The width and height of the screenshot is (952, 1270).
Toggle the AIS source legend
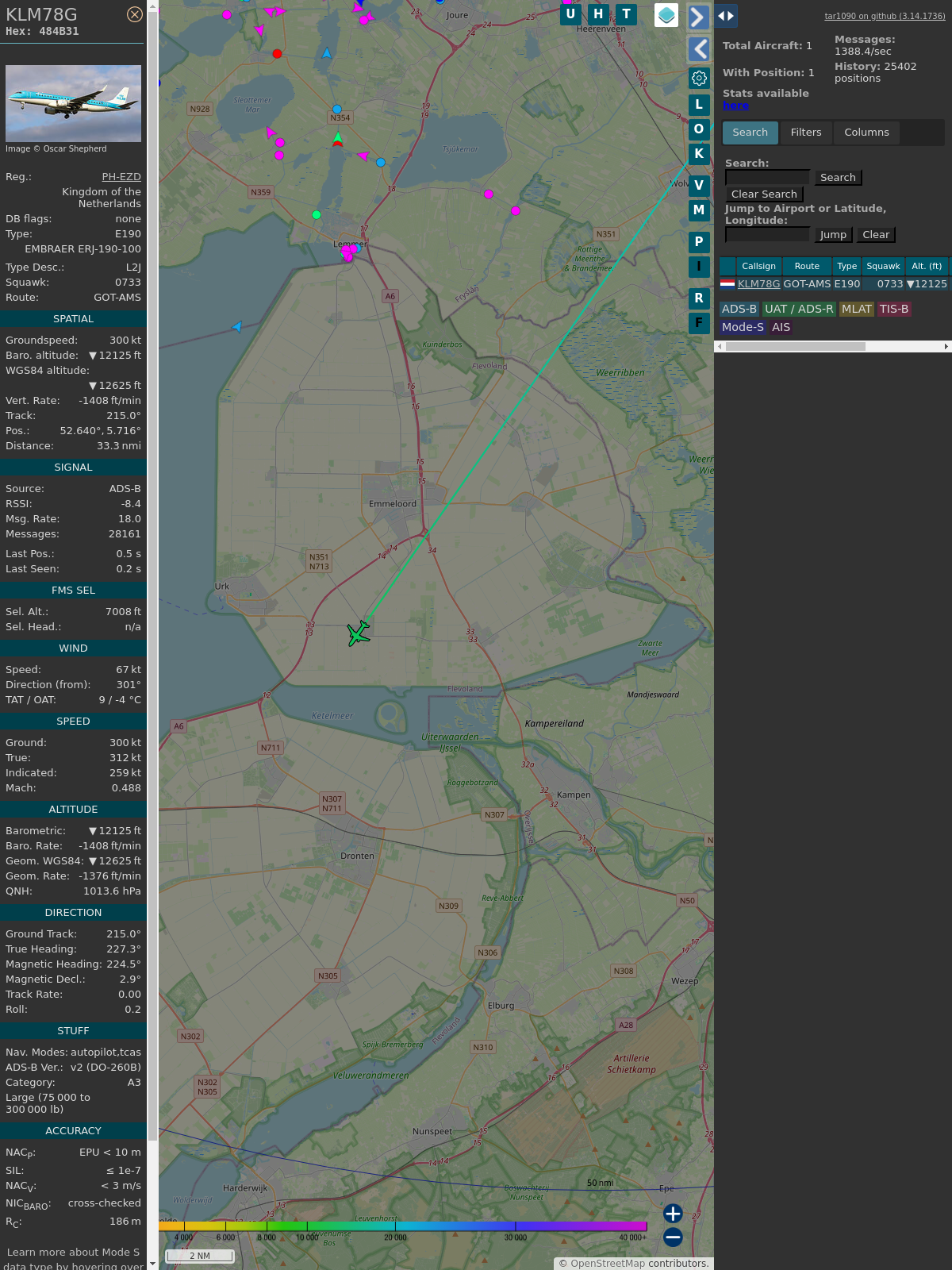pyautogui.click(x=781, y=327)
